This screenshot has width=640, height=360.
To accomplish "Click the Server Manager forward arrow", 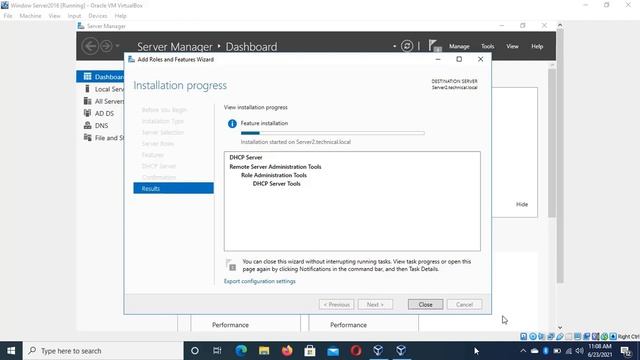I will [106, 46].
